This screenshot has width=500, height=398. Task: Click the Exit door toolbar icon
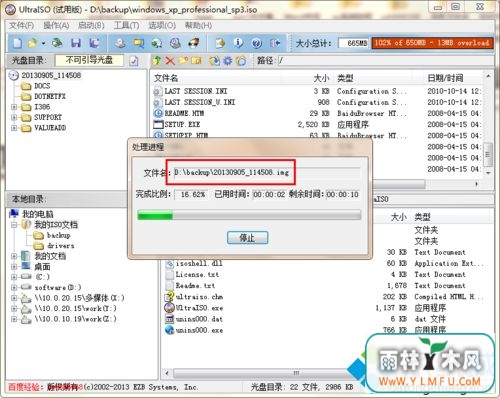275,43
